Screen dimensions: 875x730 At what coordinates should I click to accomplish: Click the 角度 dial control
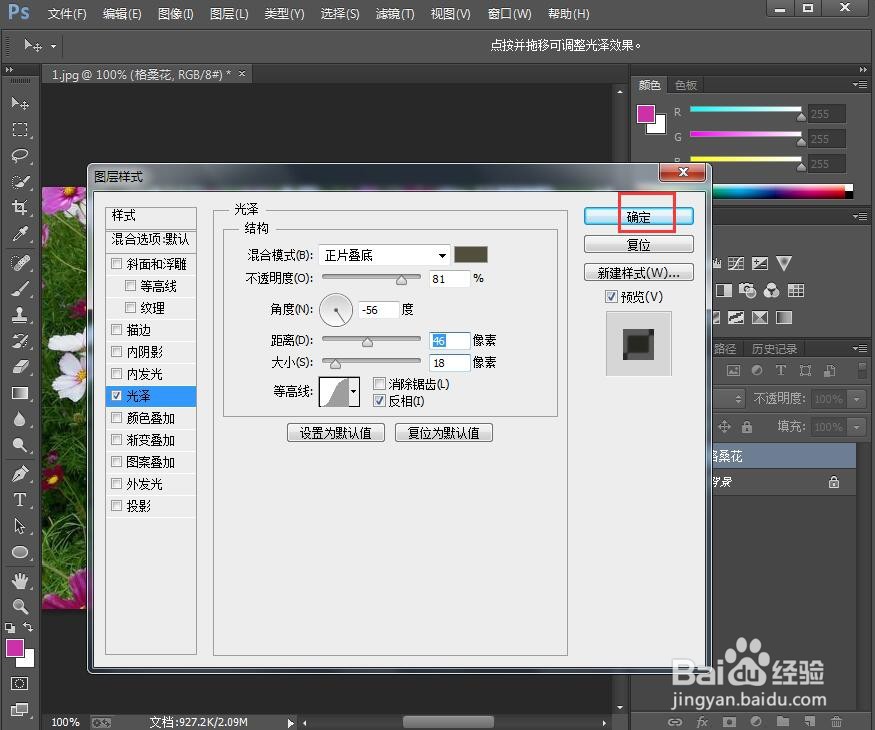(x=336, y=310)
